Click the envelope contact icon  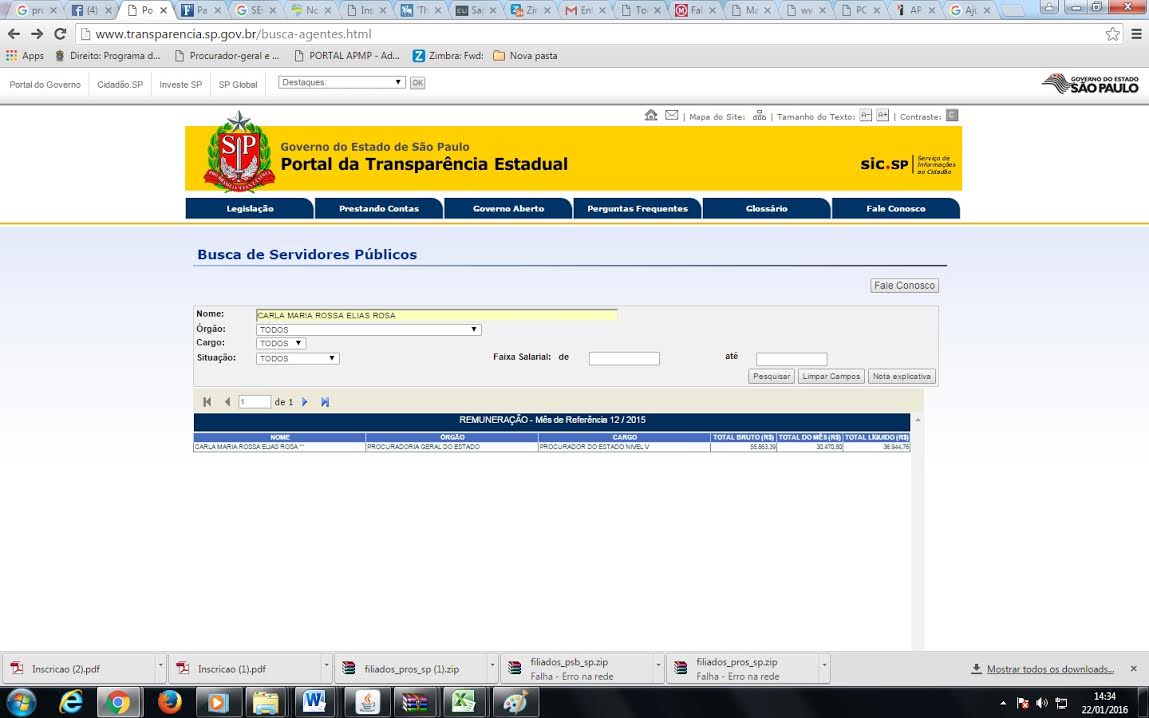coord(672,116)
